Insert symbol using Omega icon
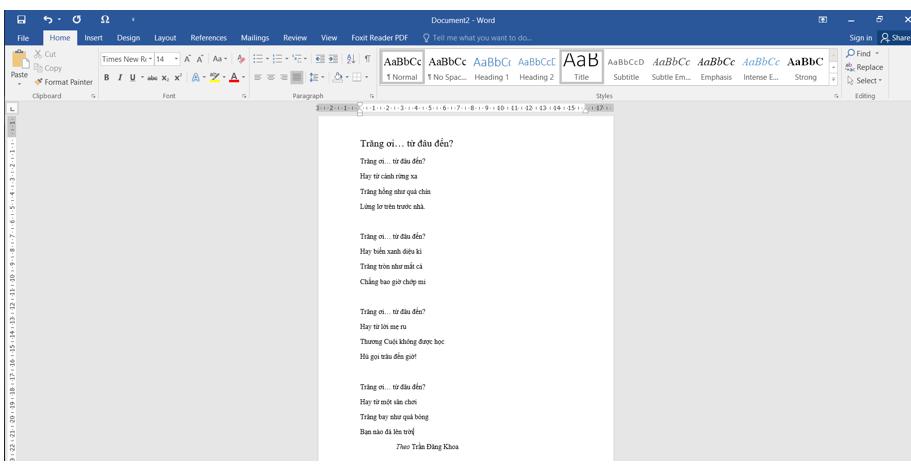 106,19
